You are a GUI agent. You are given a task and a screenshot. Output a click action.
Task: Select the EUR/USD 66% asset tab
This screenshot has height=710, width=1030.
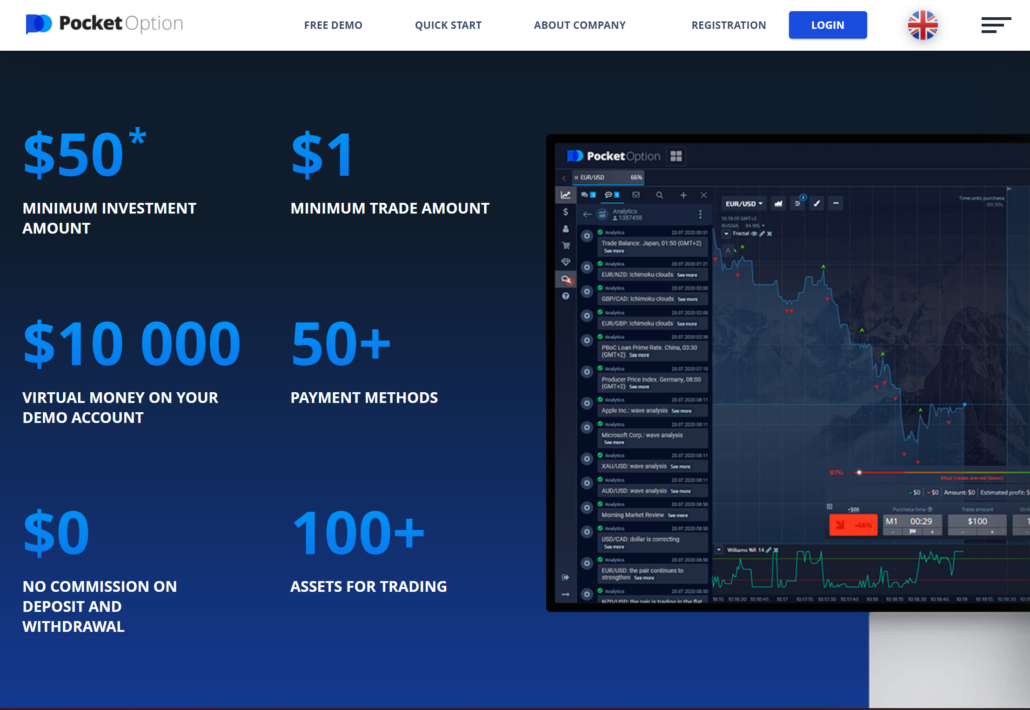609,177
